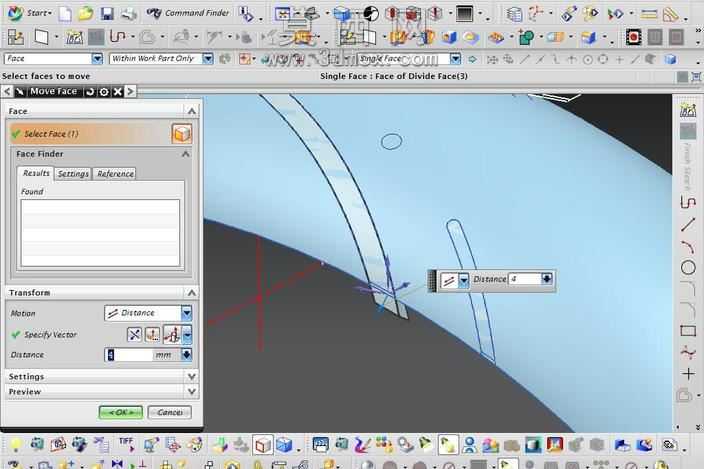Screen dimensions: 704x469
Task: Click the artist palette icon in bottom toolbar
Action: click(195, 444)
